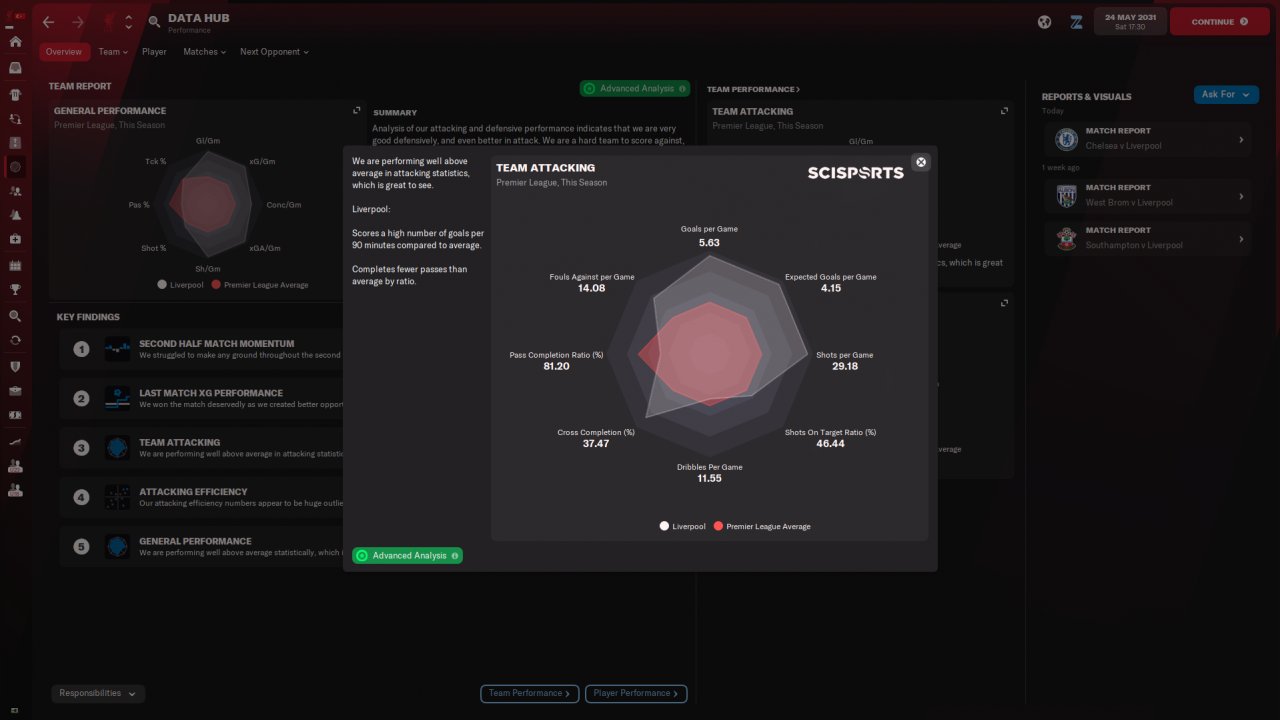The width and height of the screenshot is (1280, 720).
Task: Select the Data Hub icon in the sidebar
Action: (15, 167)
